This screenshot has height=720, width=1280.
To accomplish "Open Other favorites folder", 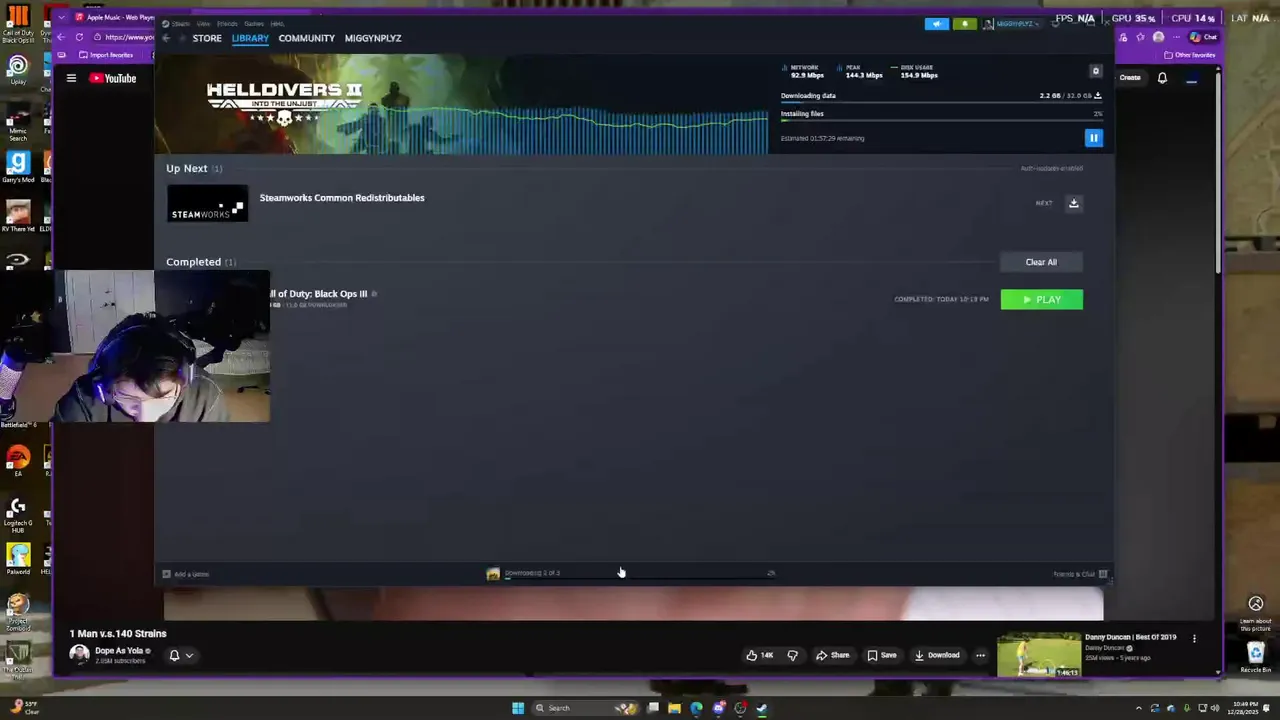I will (1191, 55).
